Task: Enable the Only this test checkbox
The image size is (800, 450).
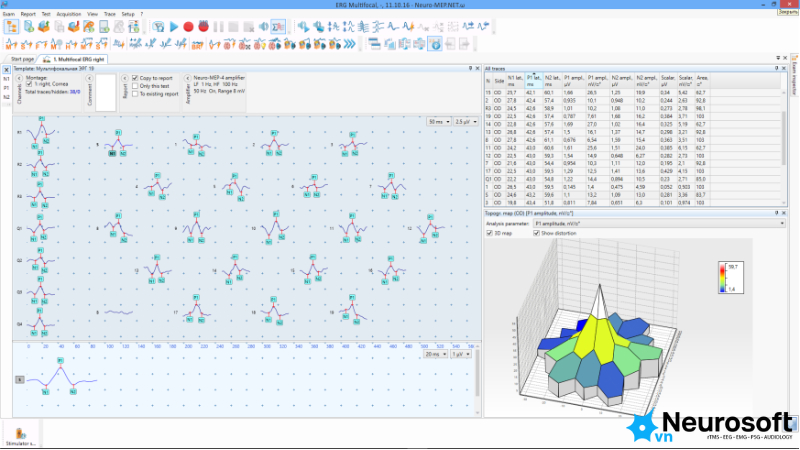Action: 135,86
